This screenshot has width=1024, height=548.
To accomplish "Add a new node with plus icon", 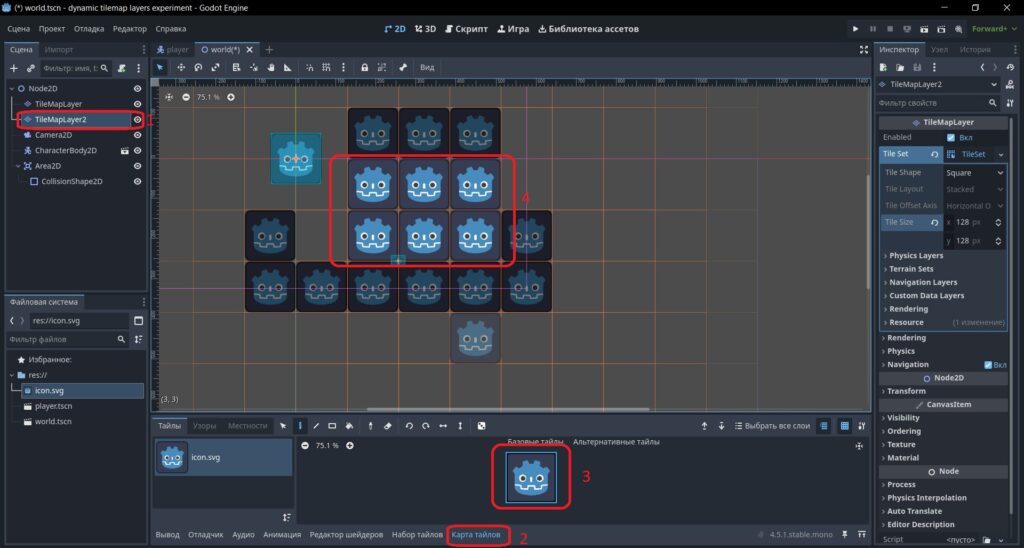I will click(14, 68).
